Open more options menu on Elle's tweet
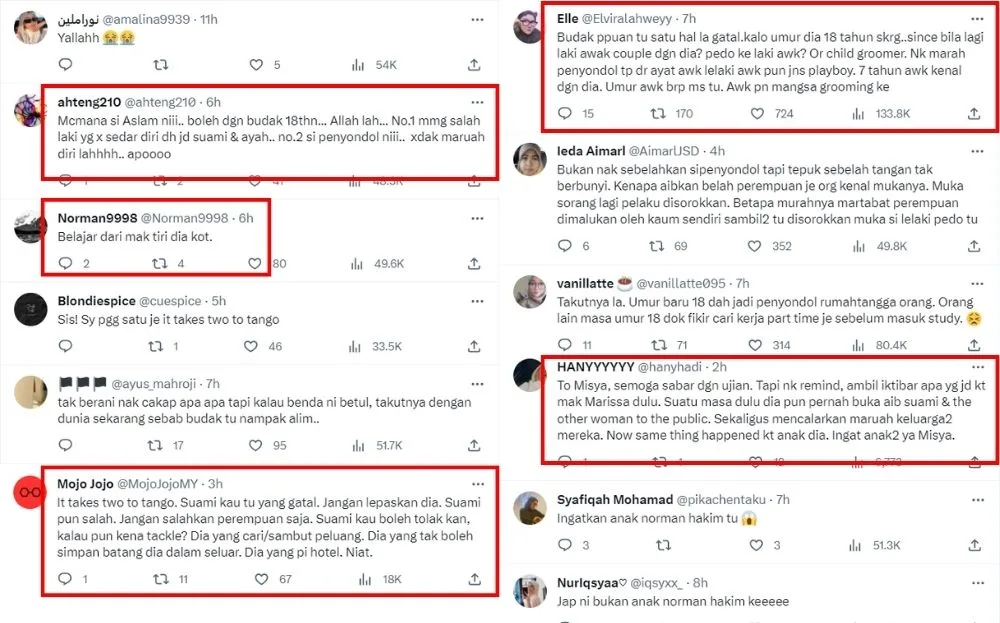 pos(978,19)
